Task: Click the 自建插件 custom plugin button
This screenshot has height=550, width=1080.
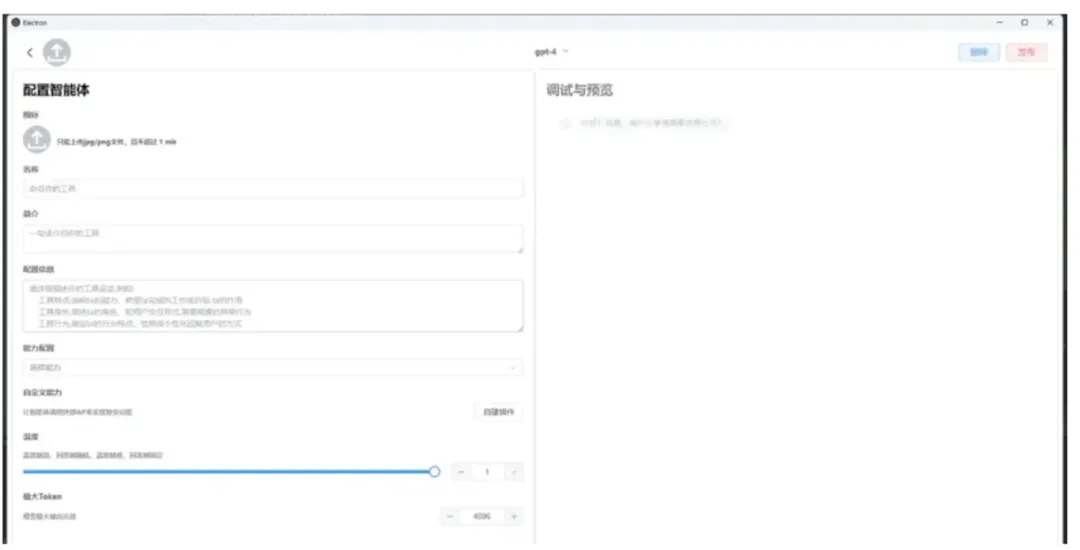Action: click(x=498, y=411)
